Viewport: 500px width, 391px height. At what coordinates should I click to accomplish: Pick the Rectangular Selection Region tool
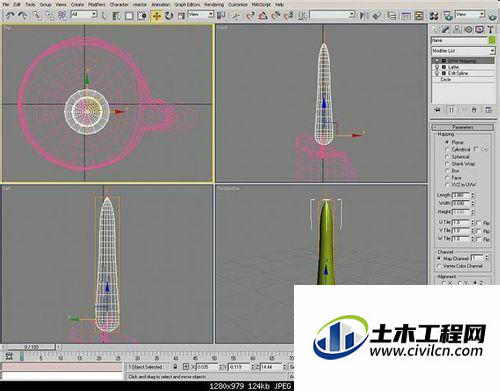coord(129,15)
